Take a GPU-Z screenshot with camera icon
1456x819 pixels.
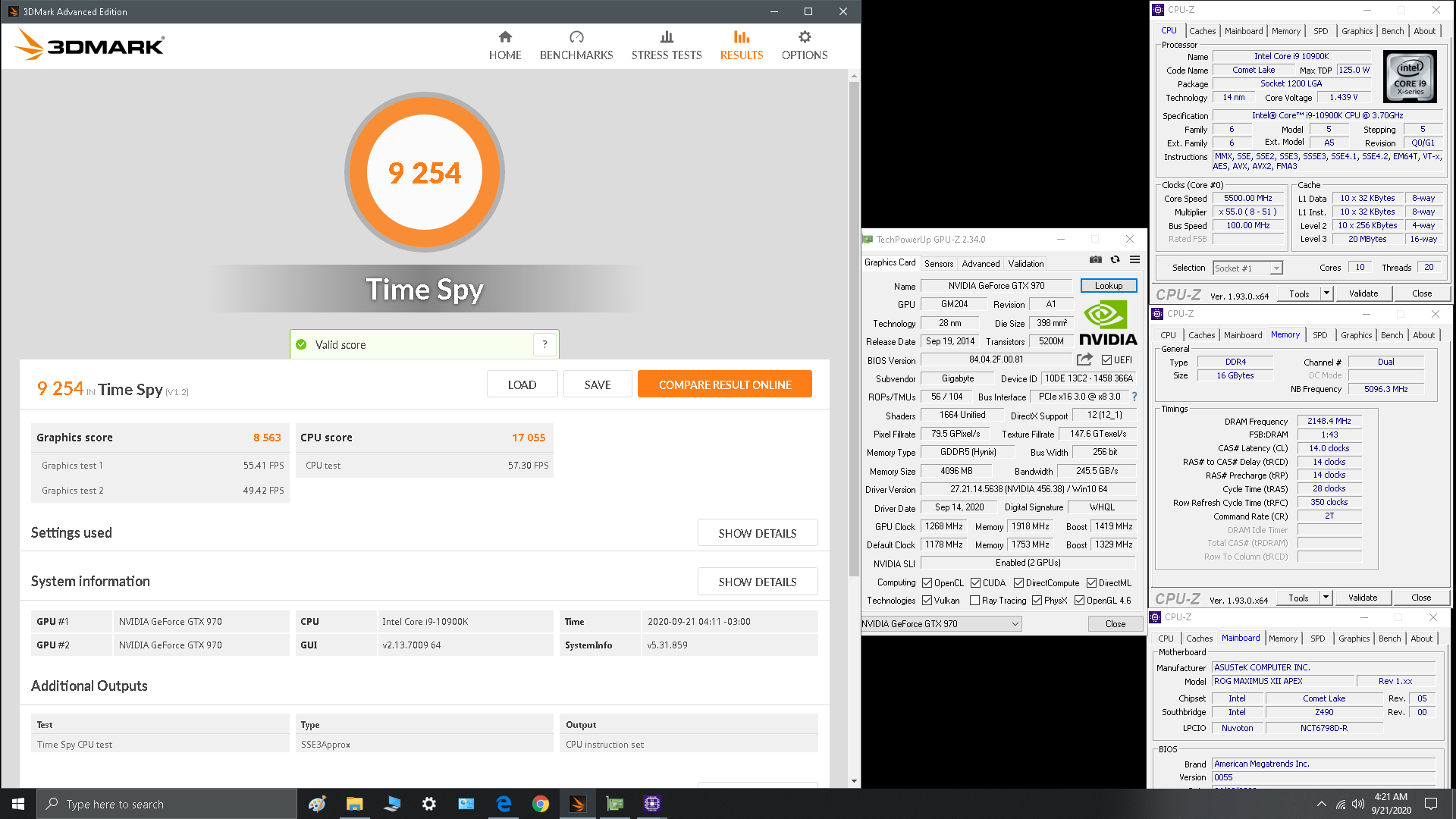(x=1095, y=259)
